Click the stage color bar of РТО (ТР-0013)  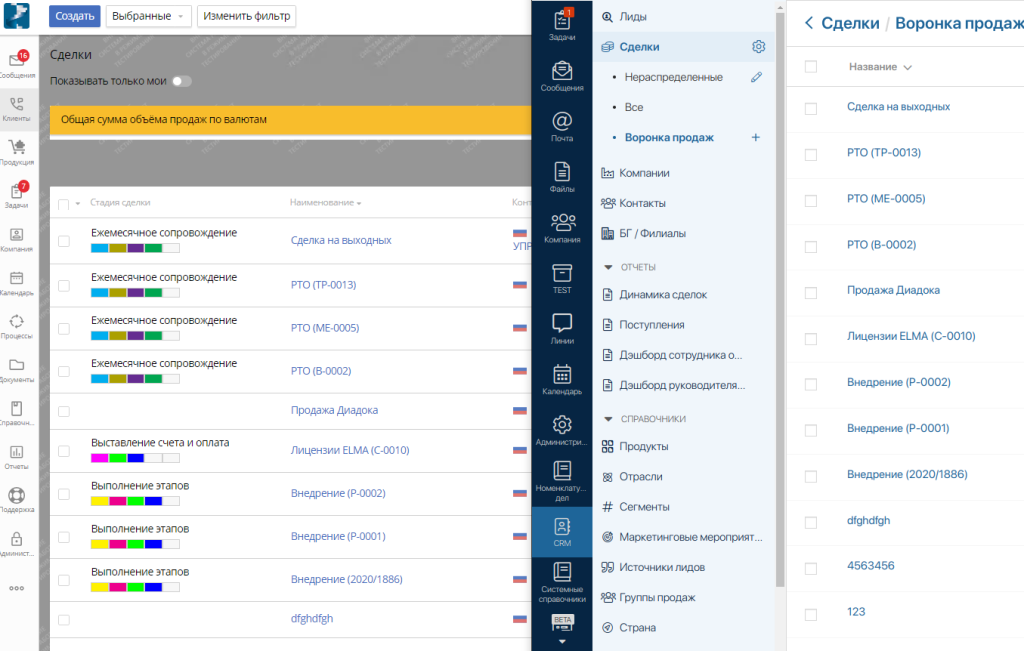pos(135,293)
